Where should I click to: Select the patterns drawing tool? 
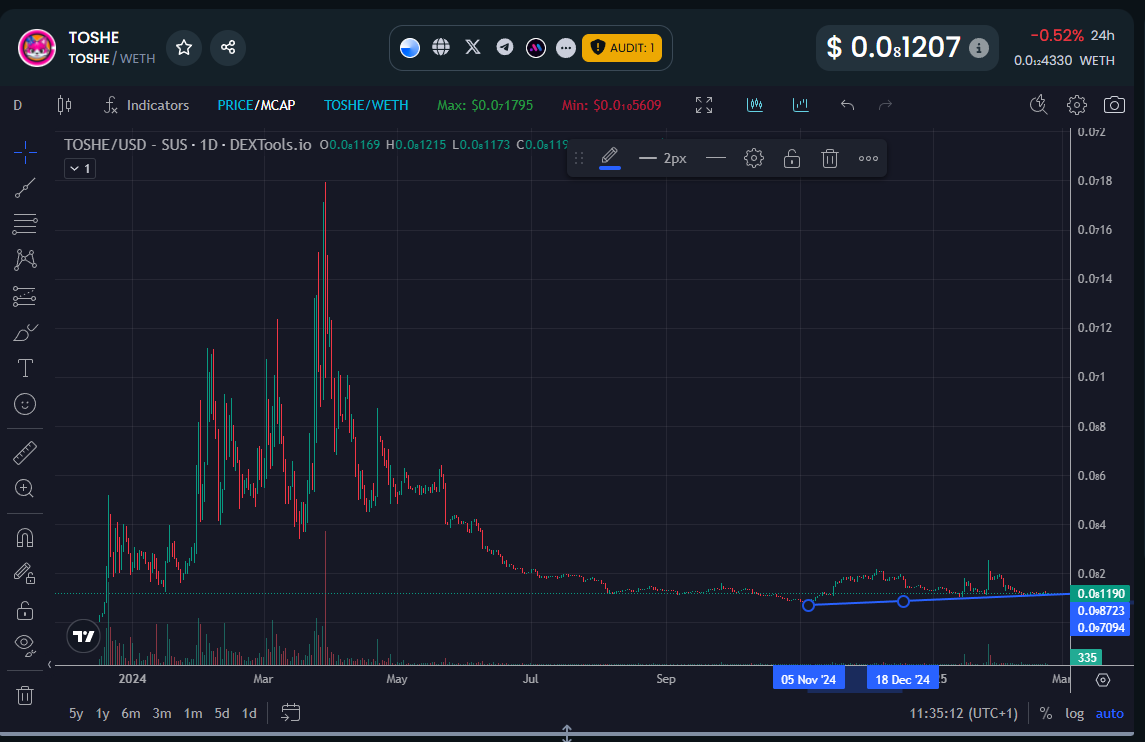[25, 260]
